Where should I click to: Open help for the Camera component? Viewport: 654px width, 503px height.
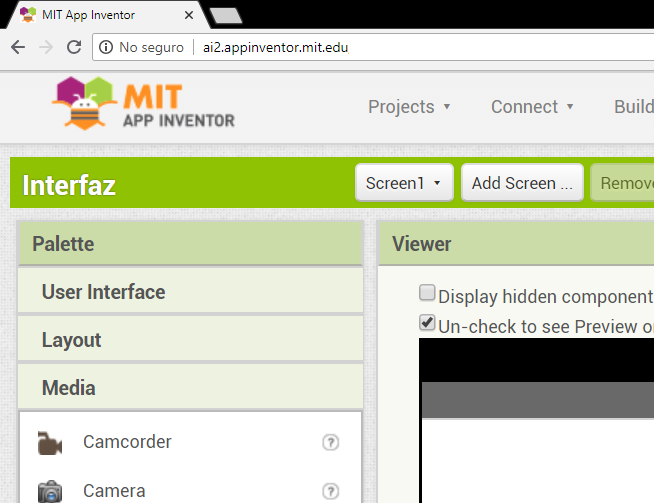click(x=331, y=491)
